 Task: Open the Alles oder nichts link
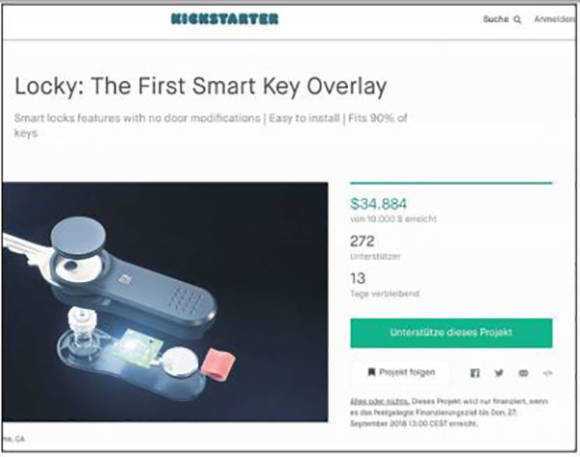pos(379,401)
